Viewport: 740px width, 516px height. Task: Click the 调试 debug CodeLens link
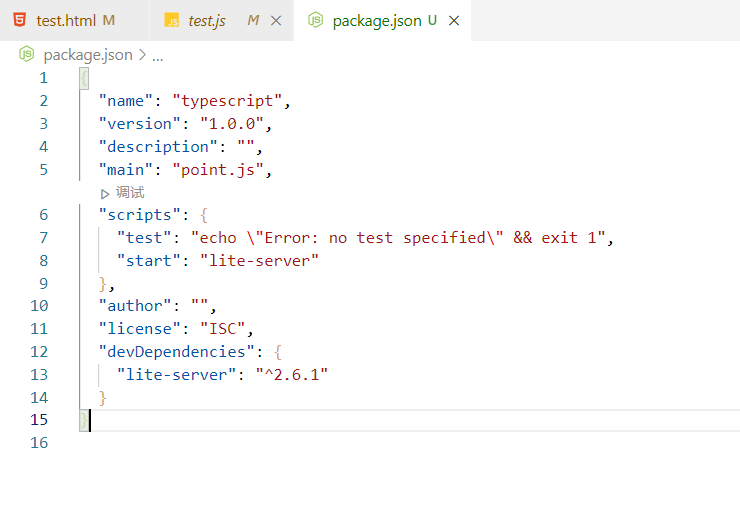130,192
